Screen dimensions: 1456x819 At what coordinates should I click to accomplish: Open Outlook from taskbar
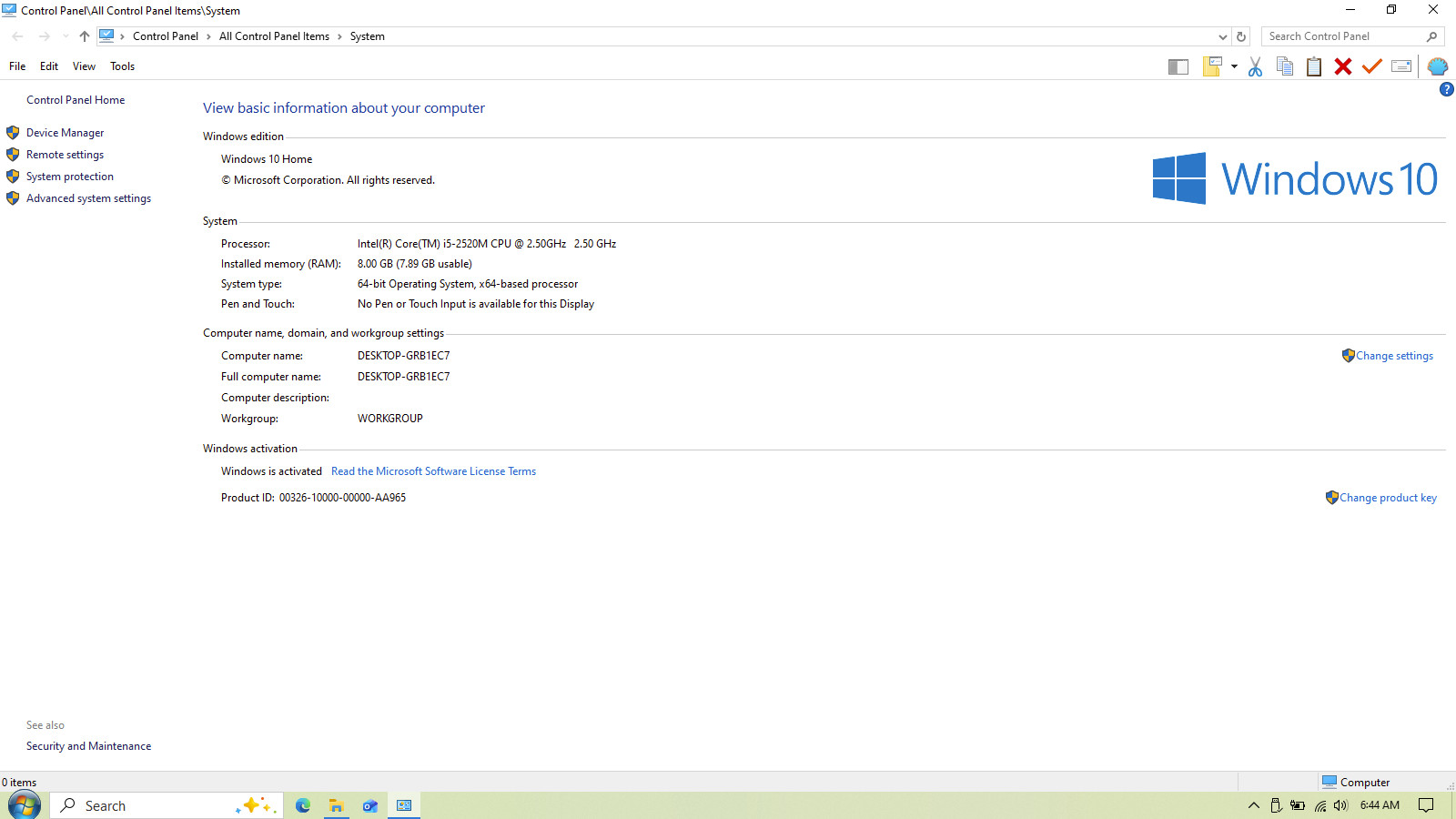coord(370,805)
